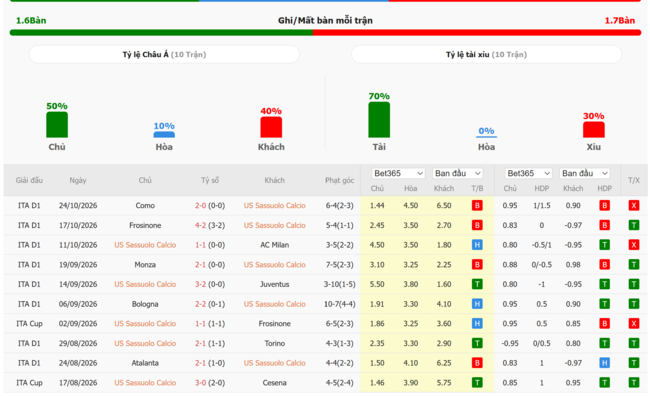Open the first Bet365 bookmaker dropdown

[x=398, y=173]
